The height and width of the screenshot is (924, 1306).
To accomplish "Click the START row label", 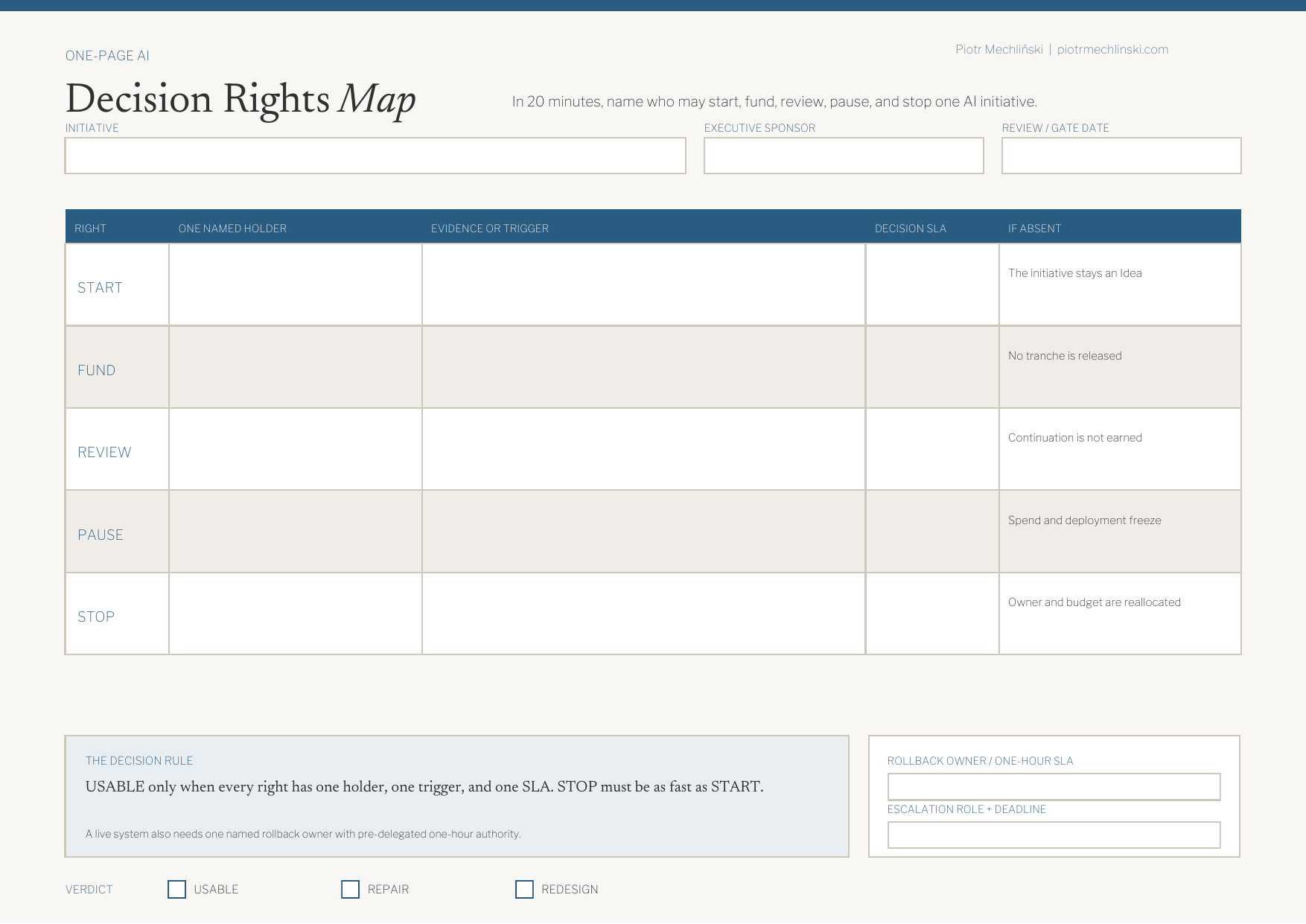I will point(100,288).
